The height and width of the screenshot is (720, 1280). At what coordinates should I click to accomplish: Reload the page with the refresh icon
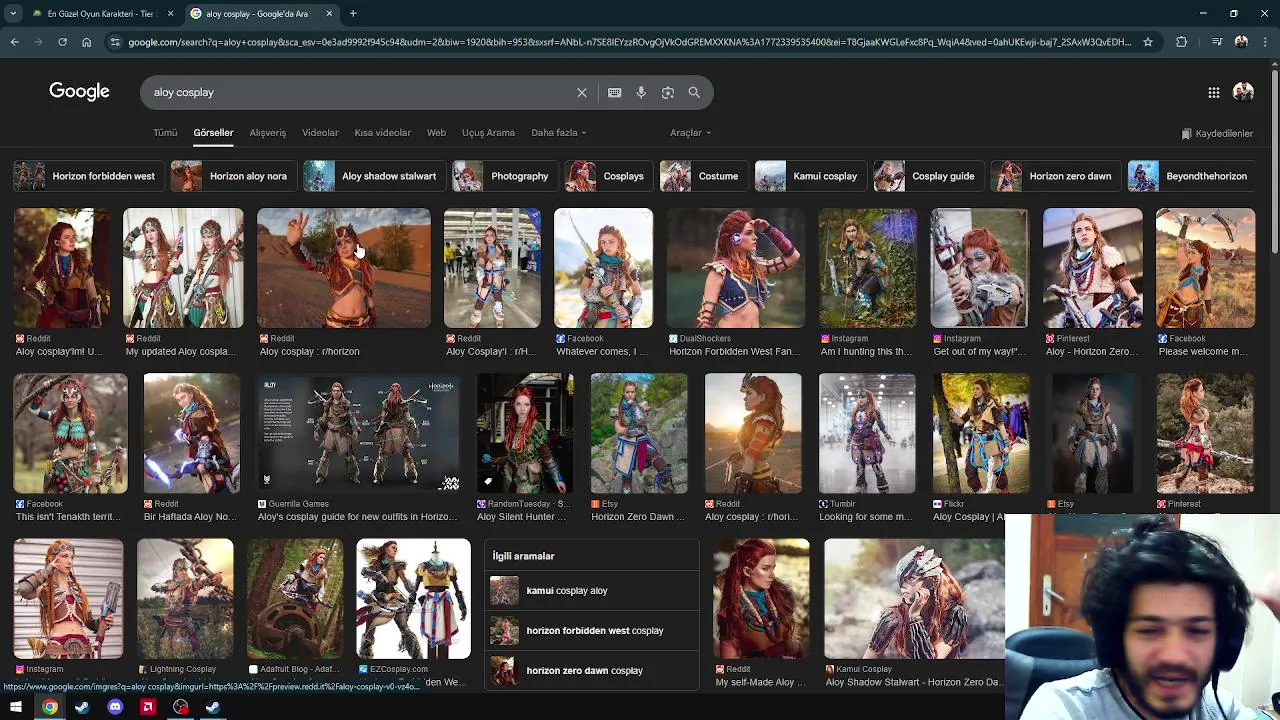[x=62, y=42]
